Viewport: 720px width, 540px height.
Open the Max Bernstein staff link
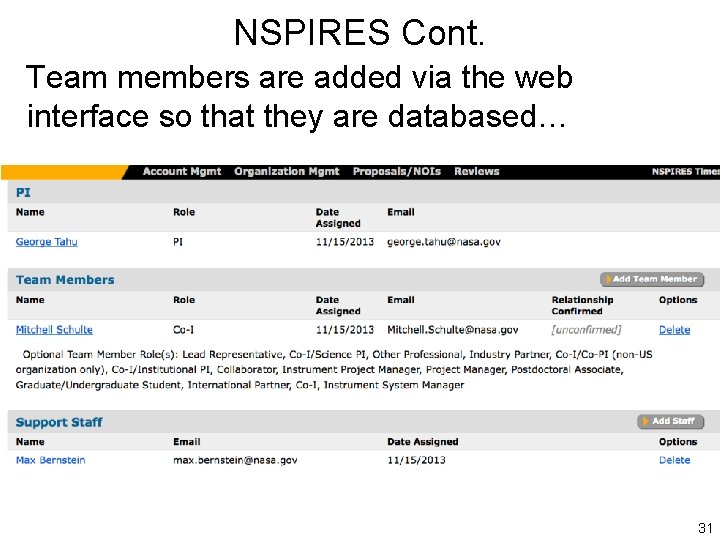point(51,460)
